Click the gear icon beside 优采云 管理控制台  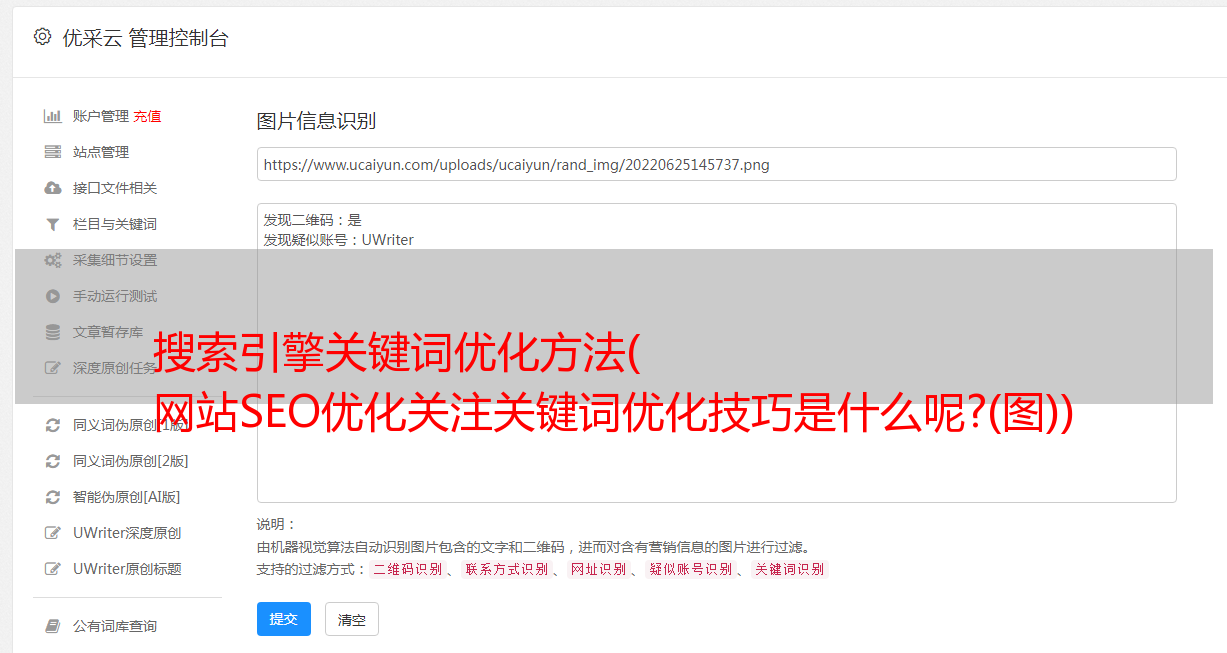point(42,37)
